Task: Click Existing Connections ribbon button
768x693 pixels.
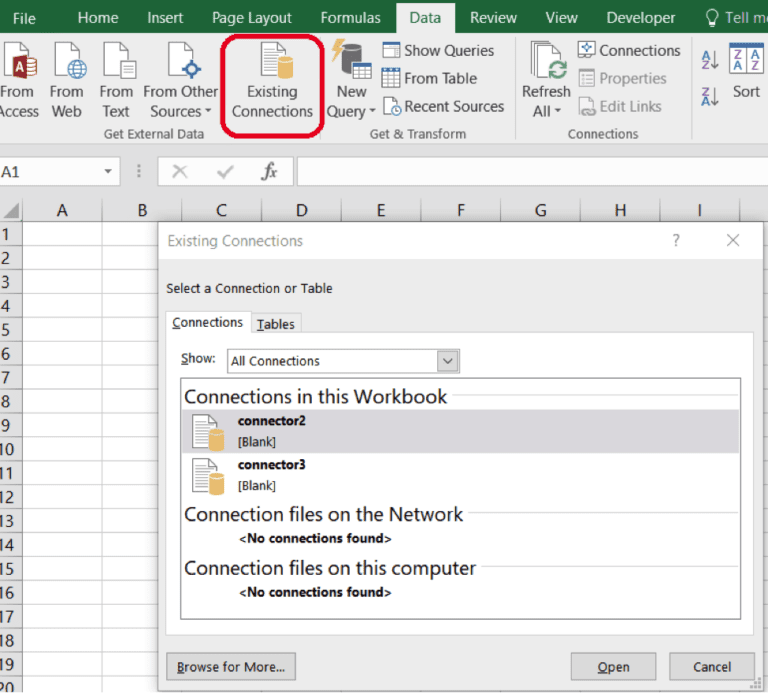Action: click(272, 81)
